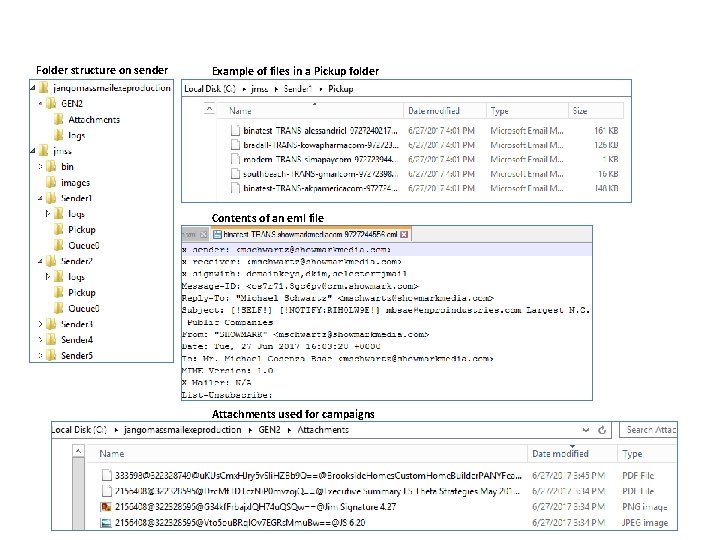Expand the bin folder node
The height and width of the screenshot is (540, 720).
(x=40, y=167)
